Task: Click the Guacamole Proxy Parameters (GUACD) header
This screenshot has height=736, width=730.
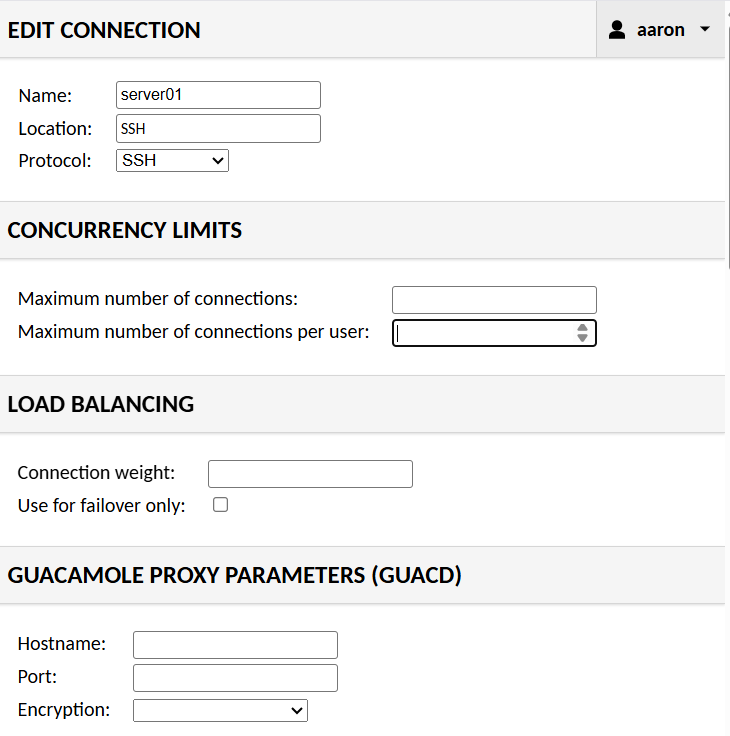Action: pos(234,575)
